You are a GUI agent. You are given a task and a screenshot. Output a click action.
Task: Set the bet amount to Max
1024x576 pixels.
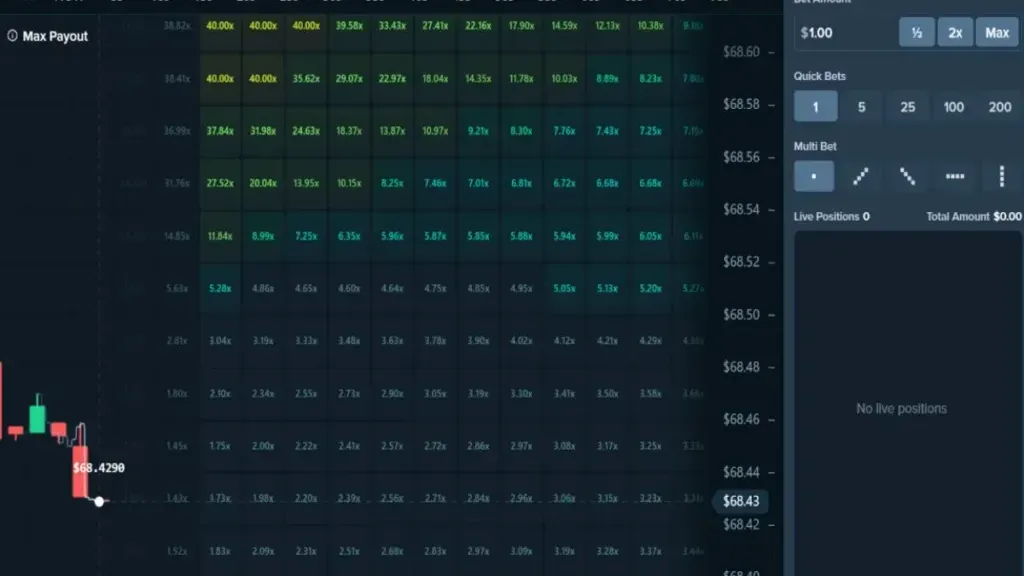pyautogui.click(x=997, y=33)
